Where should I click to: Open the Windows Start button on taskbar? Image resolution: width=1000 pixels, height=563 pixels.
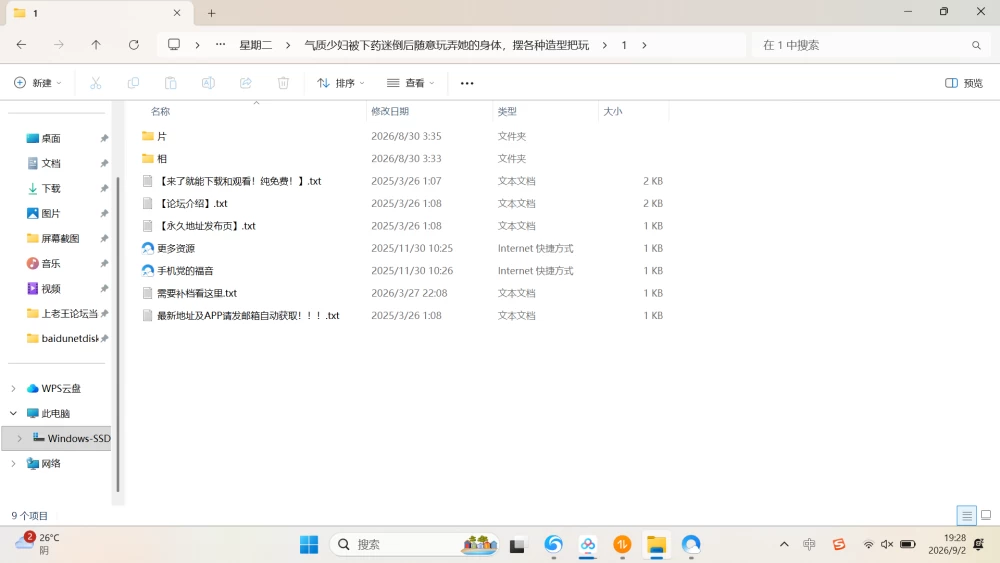click(x=309, y=545)
